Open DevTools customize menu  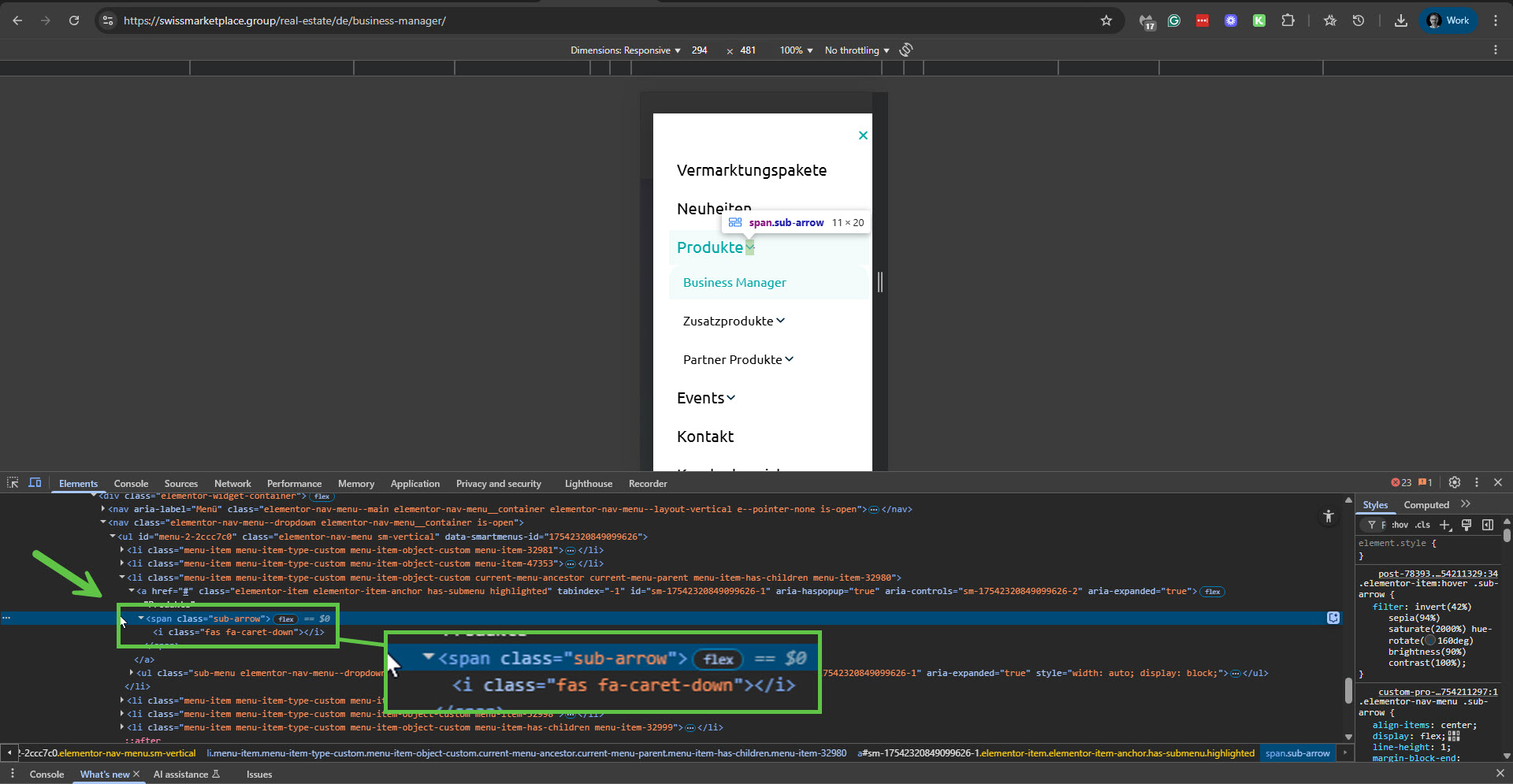click(x=1477, y=482)
